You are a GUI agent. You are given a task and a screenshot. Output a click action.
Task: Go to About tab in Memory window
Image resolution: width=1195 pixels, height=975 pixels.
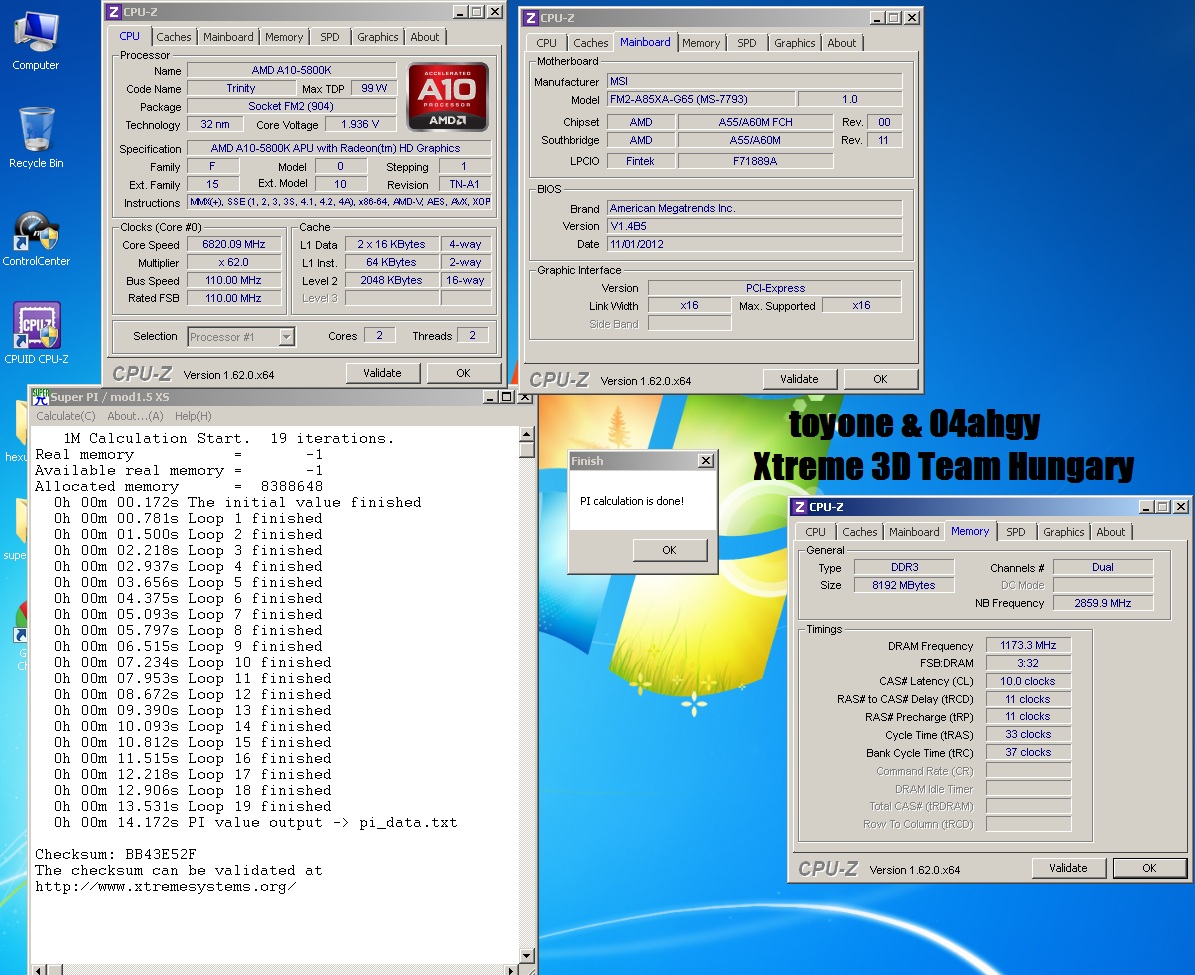pyautogui.click(x=1110, y=532)
